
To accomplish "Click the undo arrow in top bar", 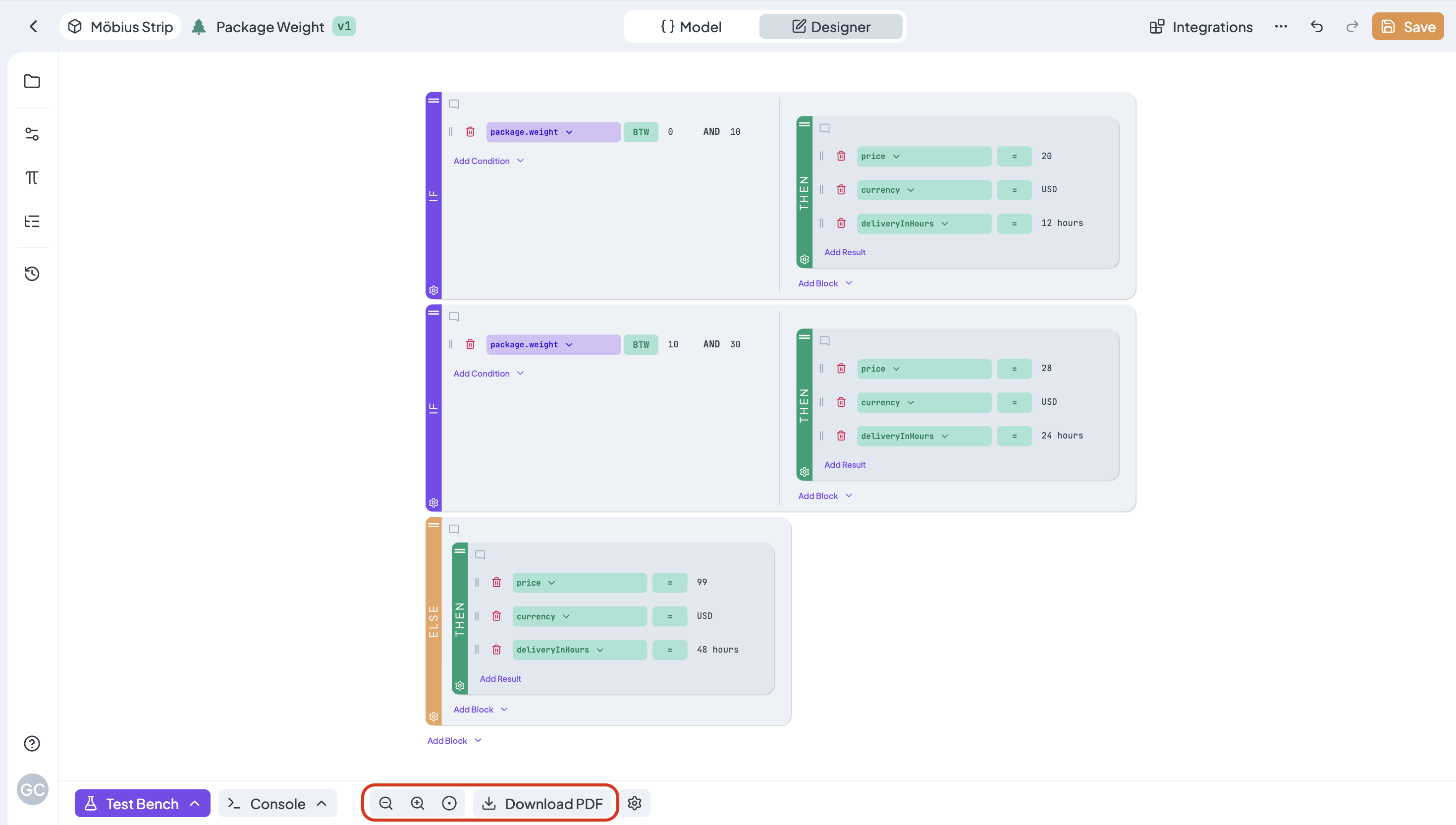I will tap(1317, 27).
